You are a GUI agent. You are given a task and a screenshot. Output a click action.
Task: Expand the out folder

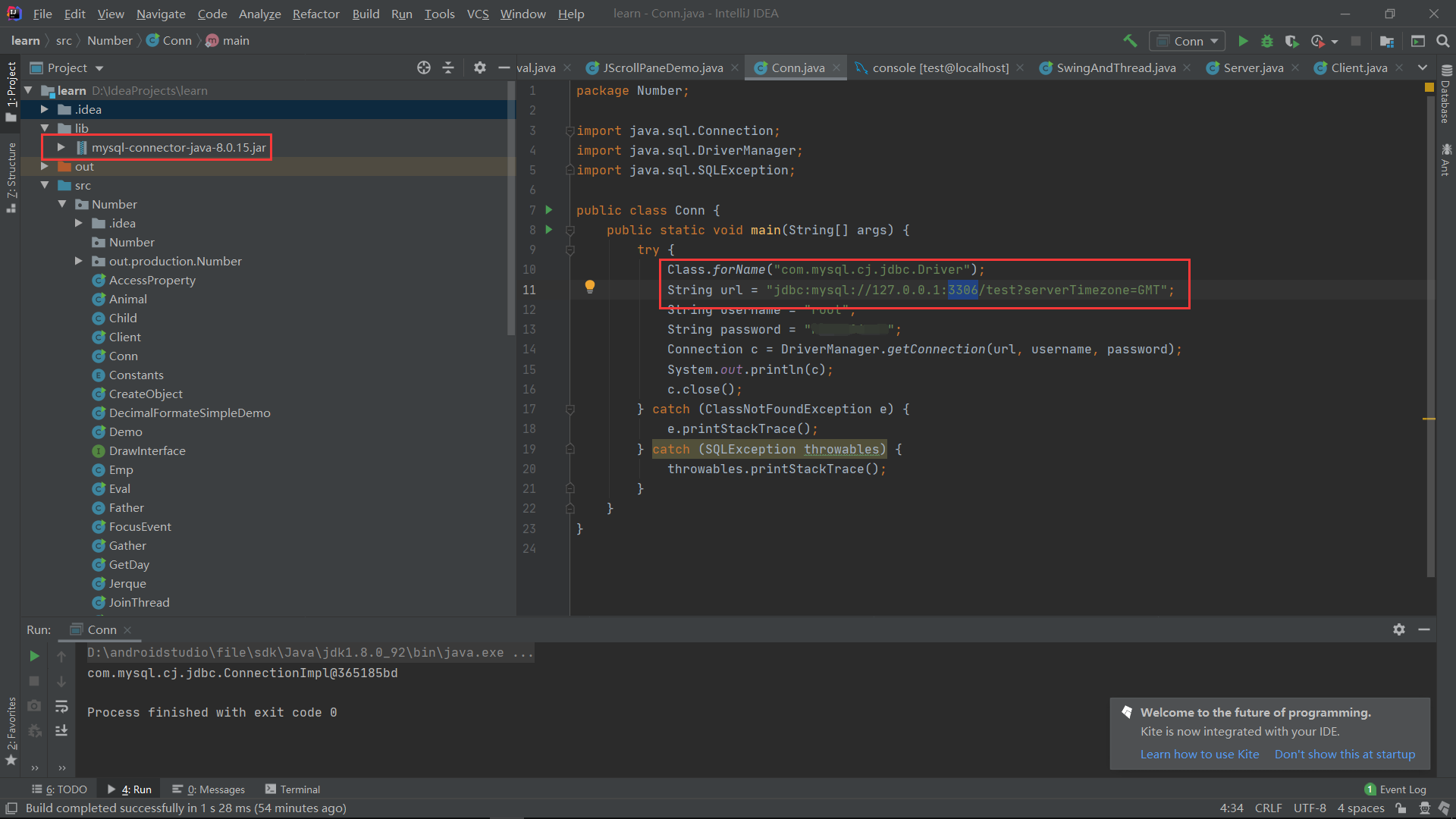point(45,166)
